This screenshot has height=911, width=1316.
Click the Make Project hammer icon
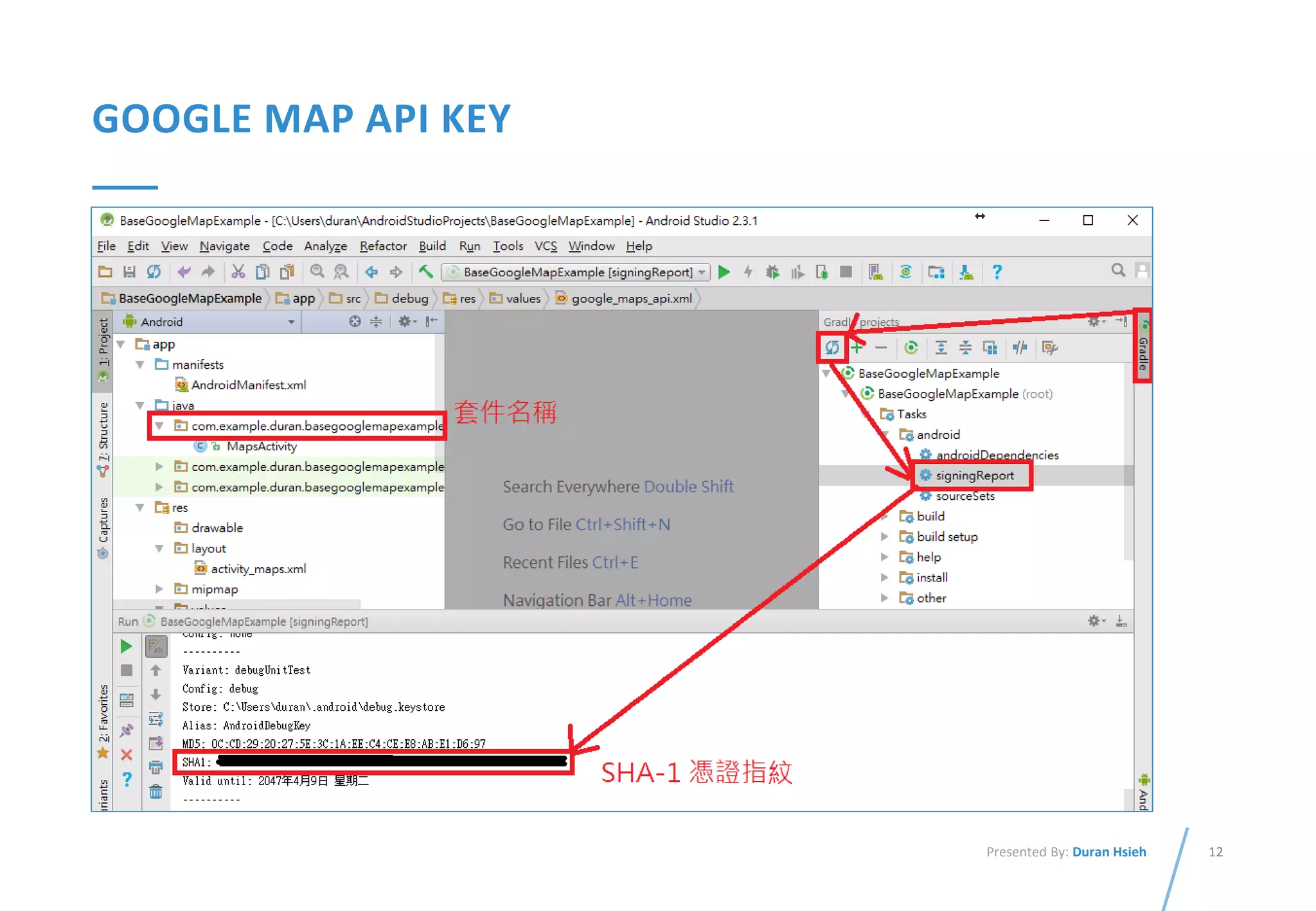pos(425,272)
